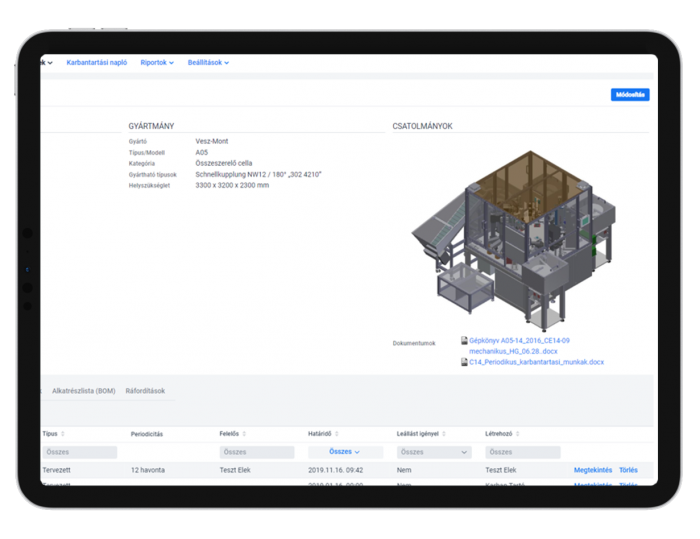Expand the Beállítások menu
This screenshot has height=539, width=700.
click(x=208, y=63)
